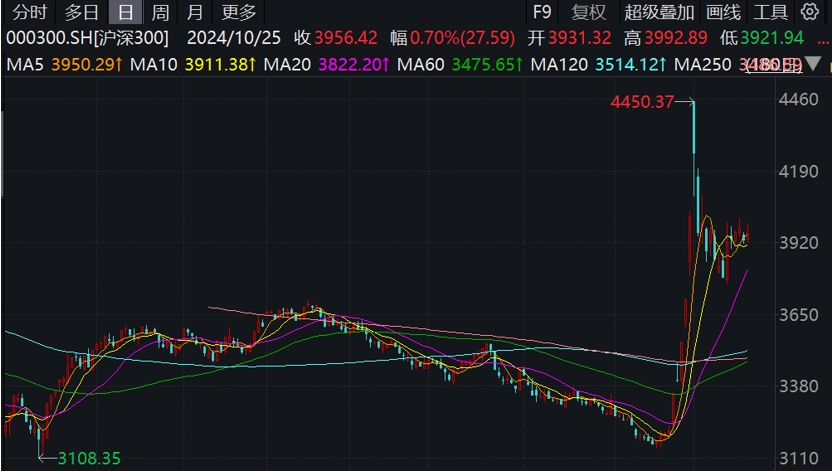
Task: Click the 4460 price axis label
Action: tap(799, 99)
